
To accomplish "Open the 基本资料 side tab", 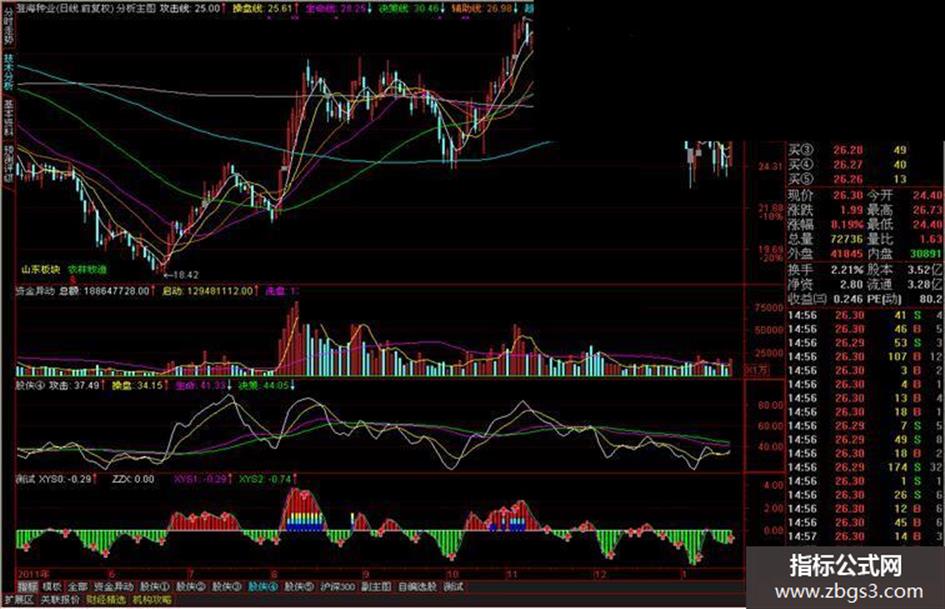I will tap(8, 118).
